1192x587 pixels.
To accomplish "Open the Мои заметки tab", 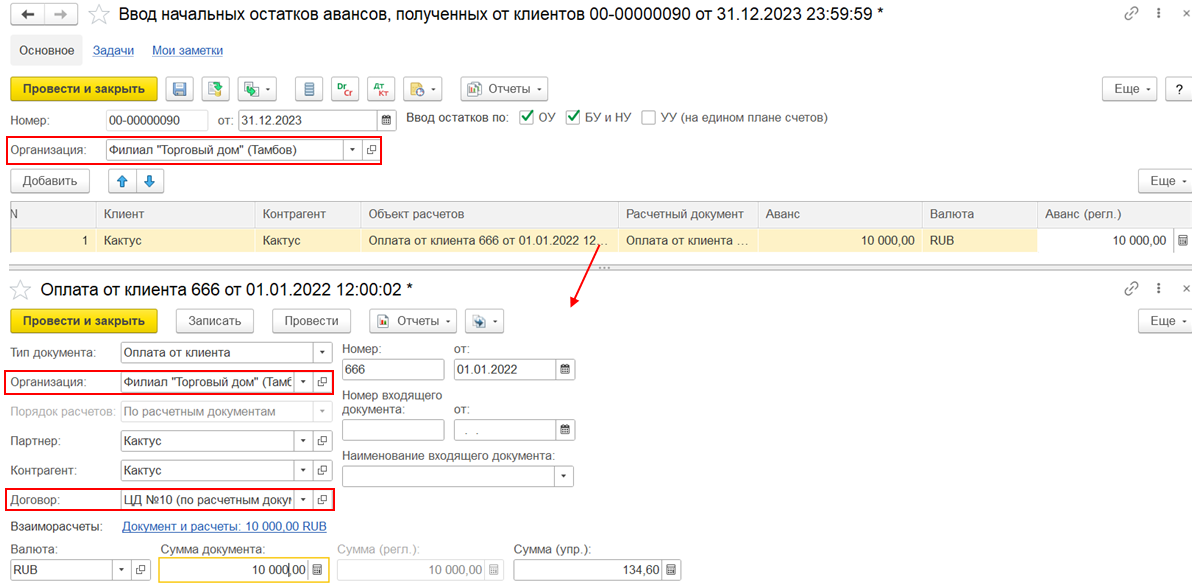I will pyautogui.click(x=187, y=50).
